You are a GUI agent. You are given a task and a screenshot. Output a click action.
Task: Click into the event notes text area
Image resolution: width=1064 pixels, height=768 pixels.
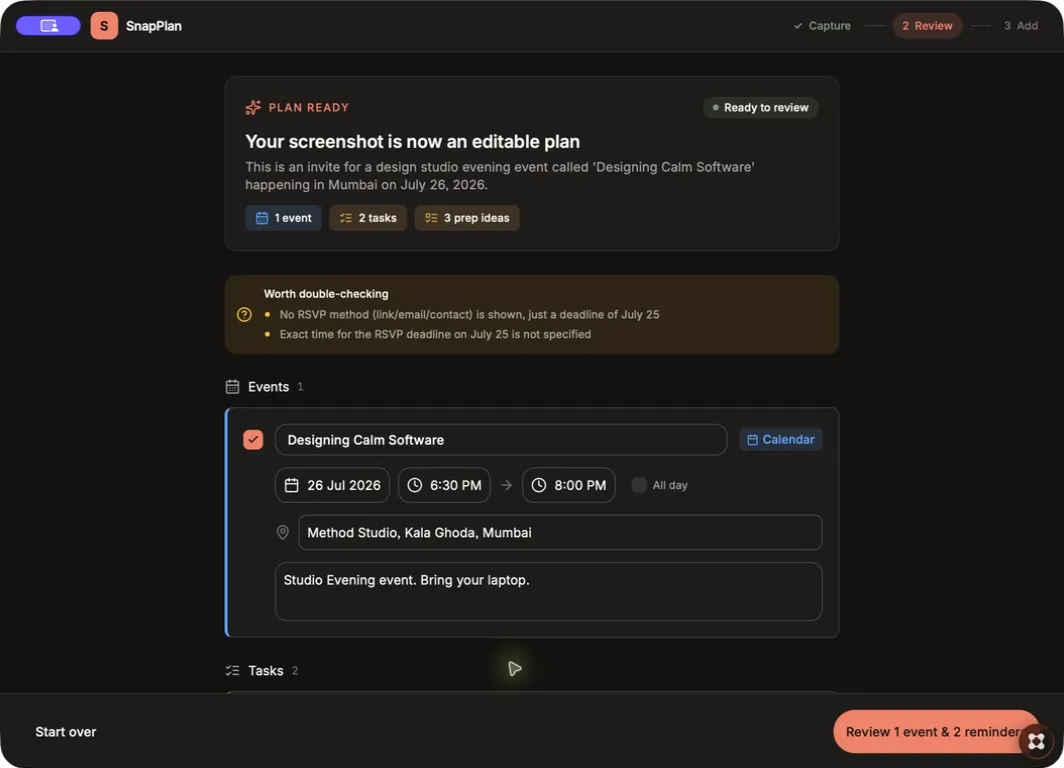pyautogui.click(x=548, y=592)
